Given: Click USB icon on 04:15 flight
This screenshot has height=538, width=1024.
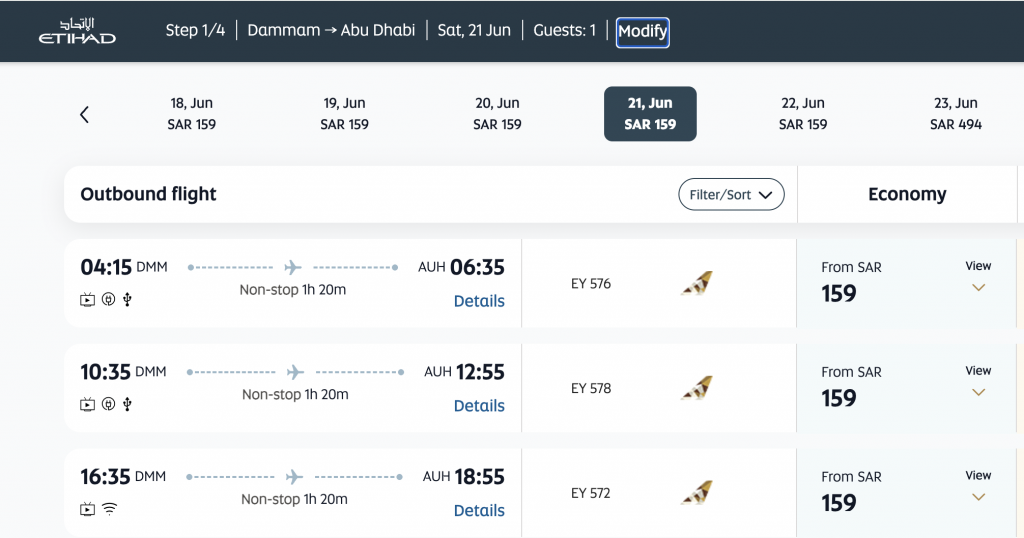Looking at the screenshot, I should 127,300.
